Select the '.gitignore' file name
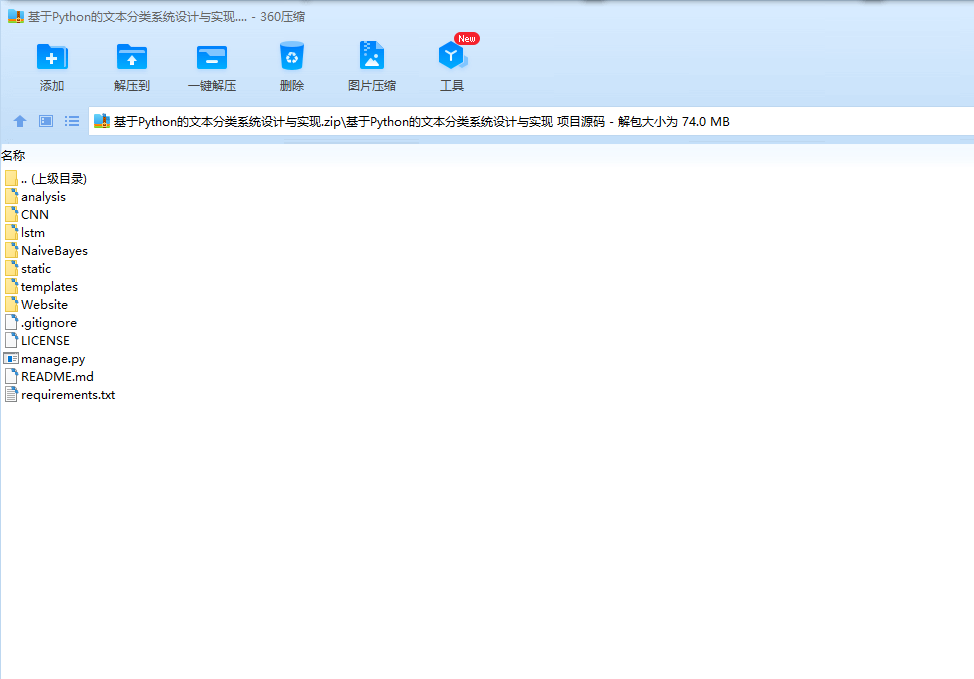 pyautogui.click(x=48, y=323)
